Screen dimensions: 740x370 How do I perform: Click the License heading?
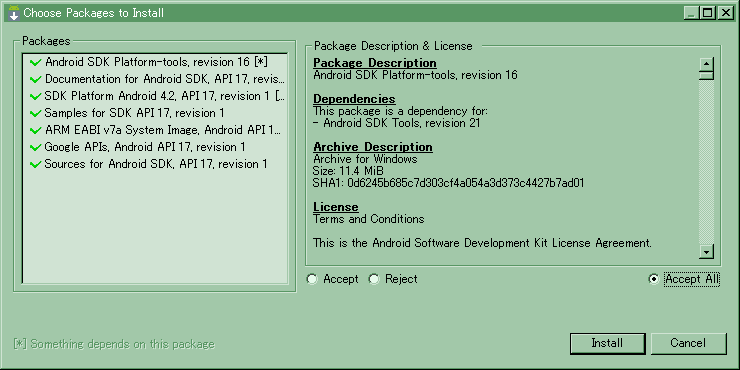(x=336, y=207)
